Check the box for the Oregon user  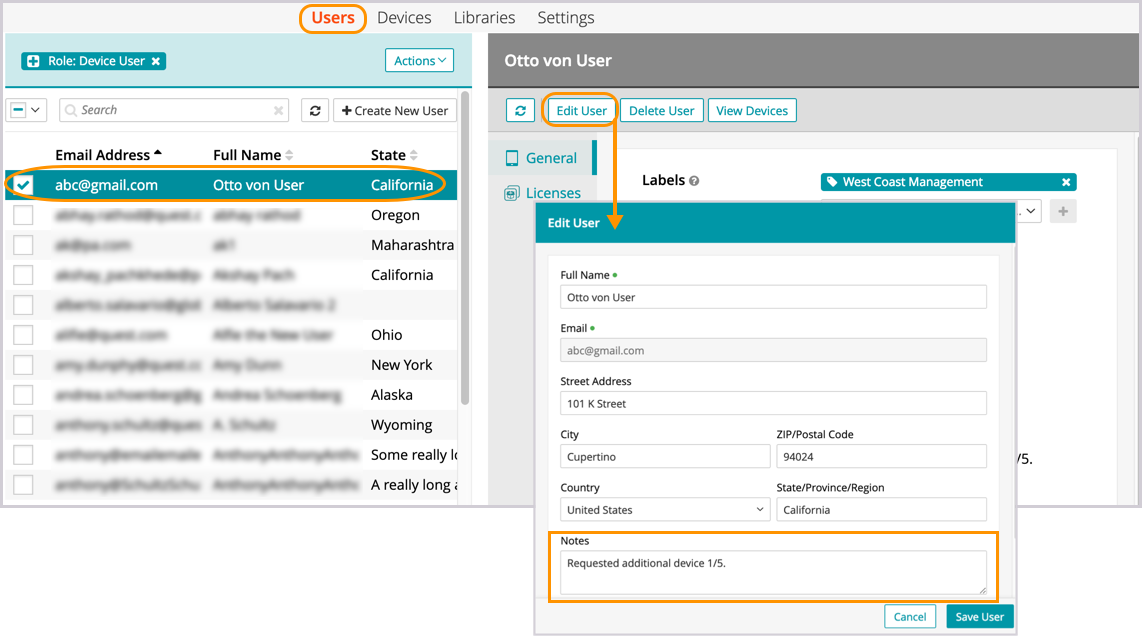coord(23,215)
